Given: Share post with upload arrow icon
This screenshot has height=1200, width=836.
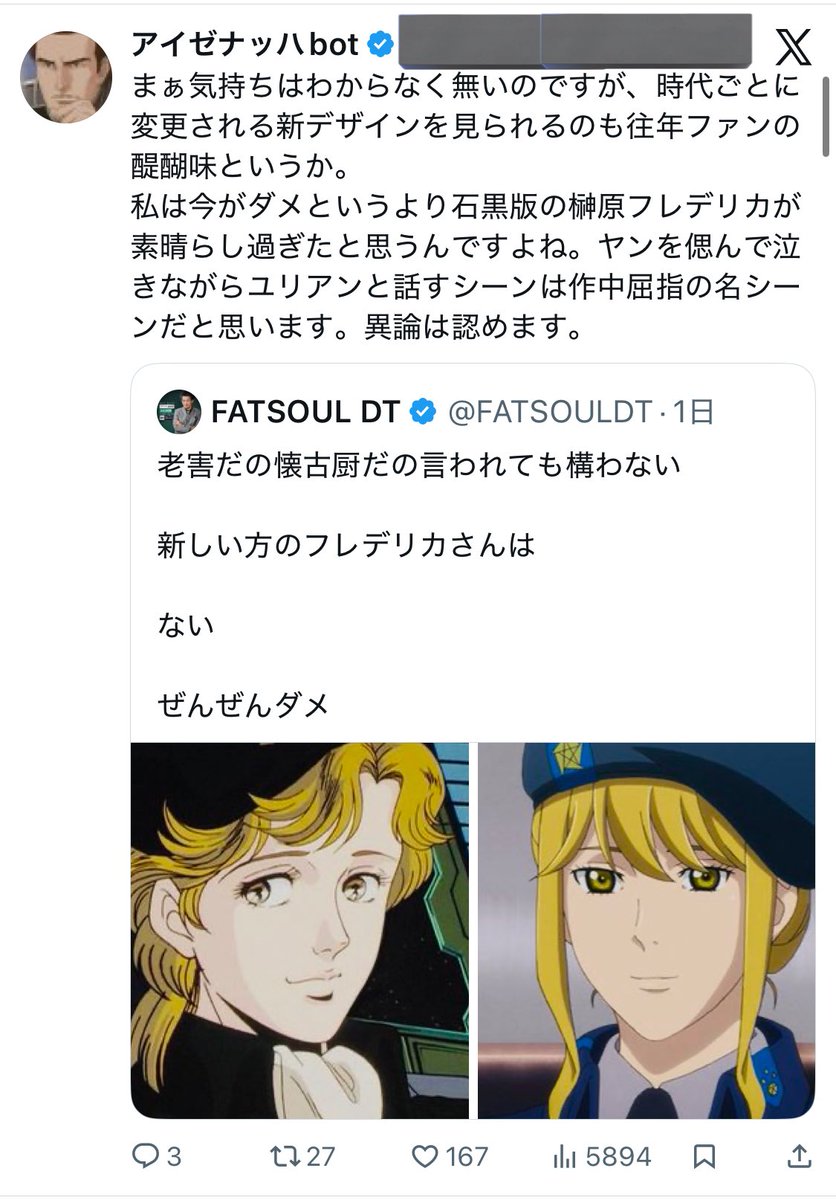Looking at the screenshot, I should (x=800, y=1157).
